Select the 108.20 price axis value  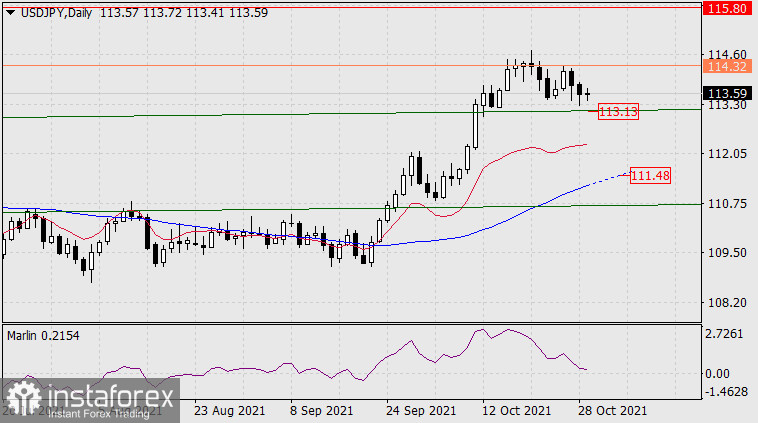click(x=725, y=302)
